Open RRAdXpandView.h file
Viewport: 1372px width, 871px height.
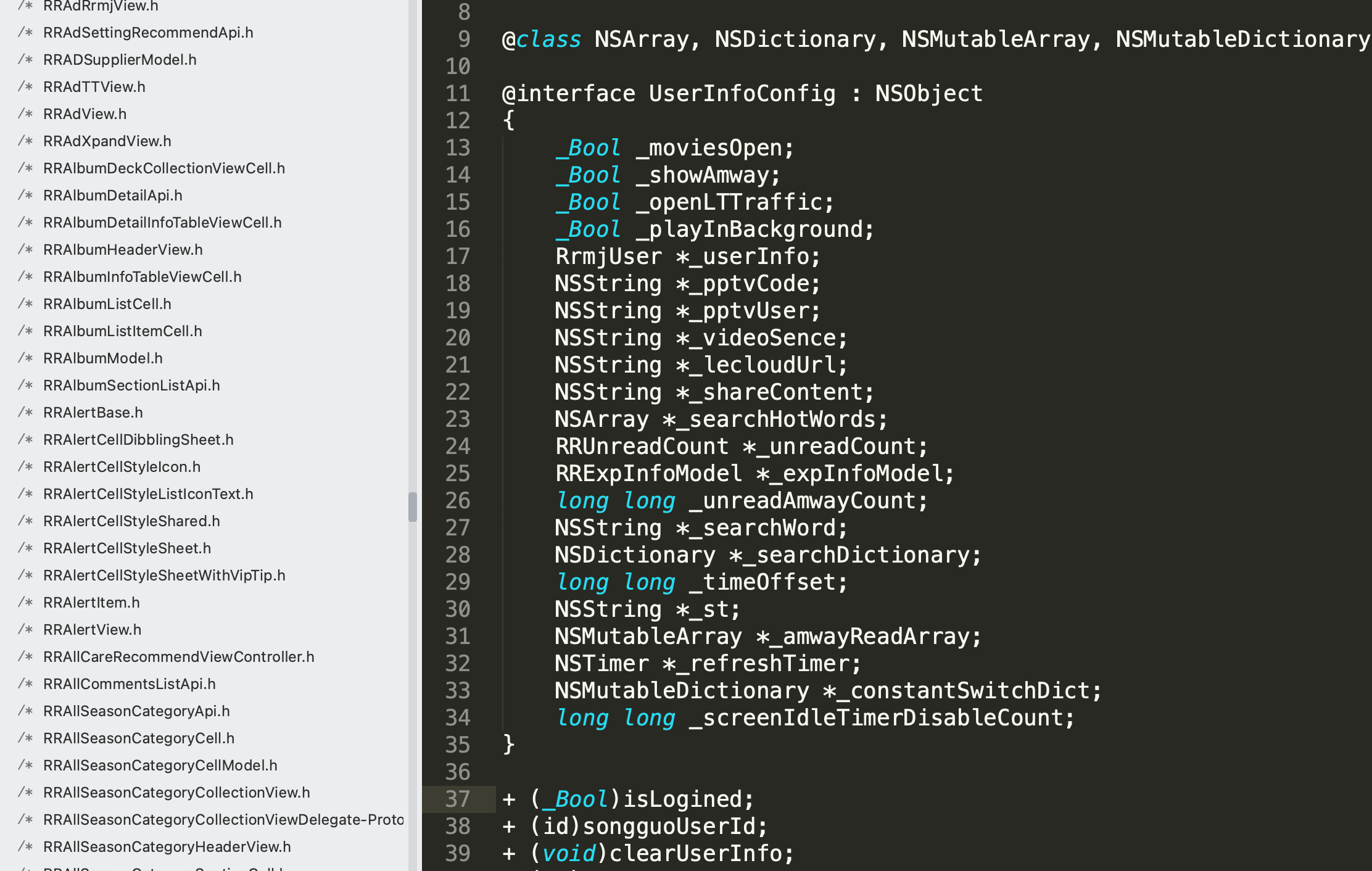107,141
